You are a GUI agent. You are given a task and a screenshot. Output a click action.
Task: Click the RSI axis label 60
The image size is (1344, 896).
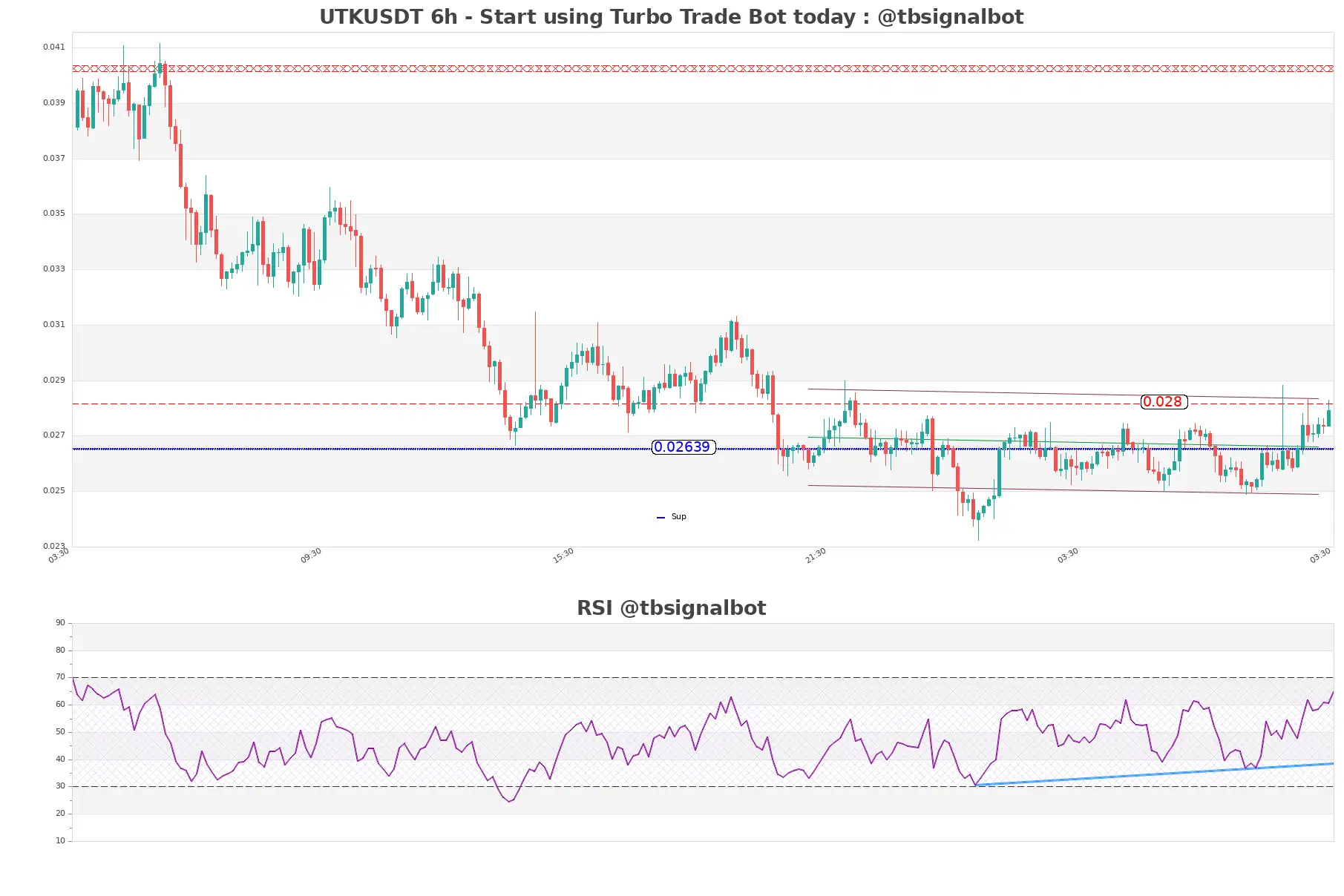pos(60,705)
